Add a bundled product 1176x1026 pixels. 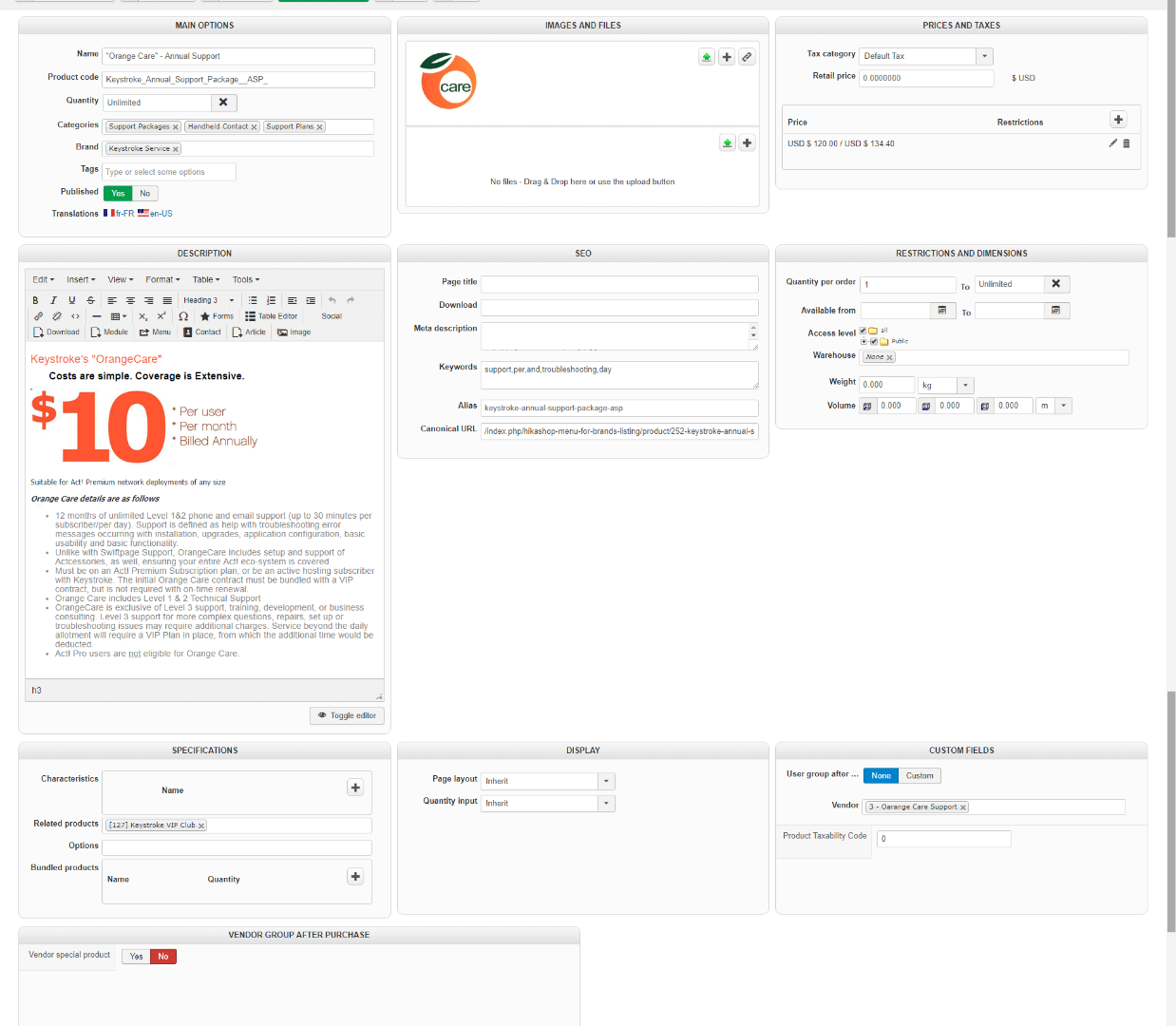[355, 876]
